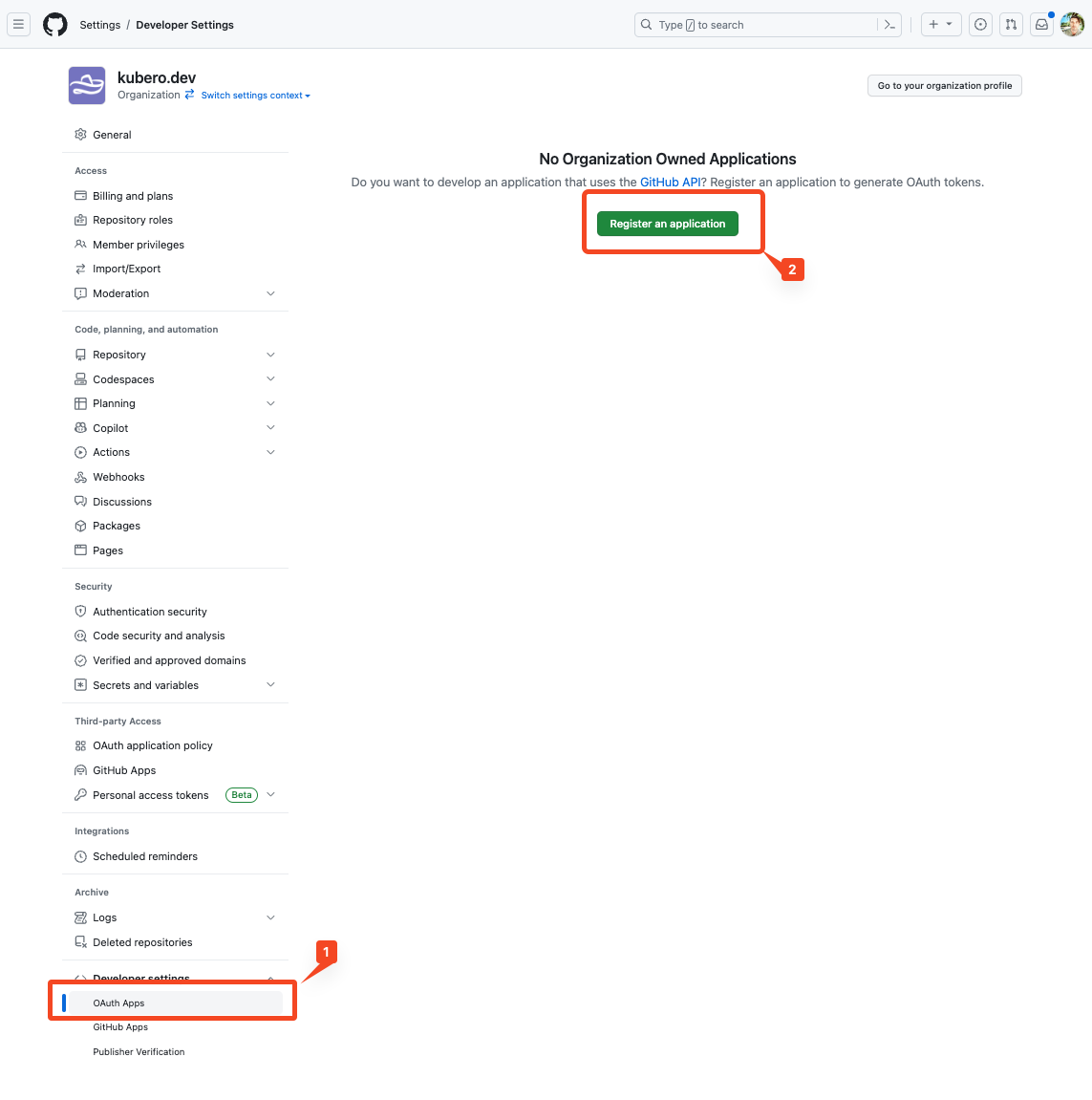Expand the Moderation section chevron
The image size is (1092, 1100).
pyautogui.click(x=270, y=293)
